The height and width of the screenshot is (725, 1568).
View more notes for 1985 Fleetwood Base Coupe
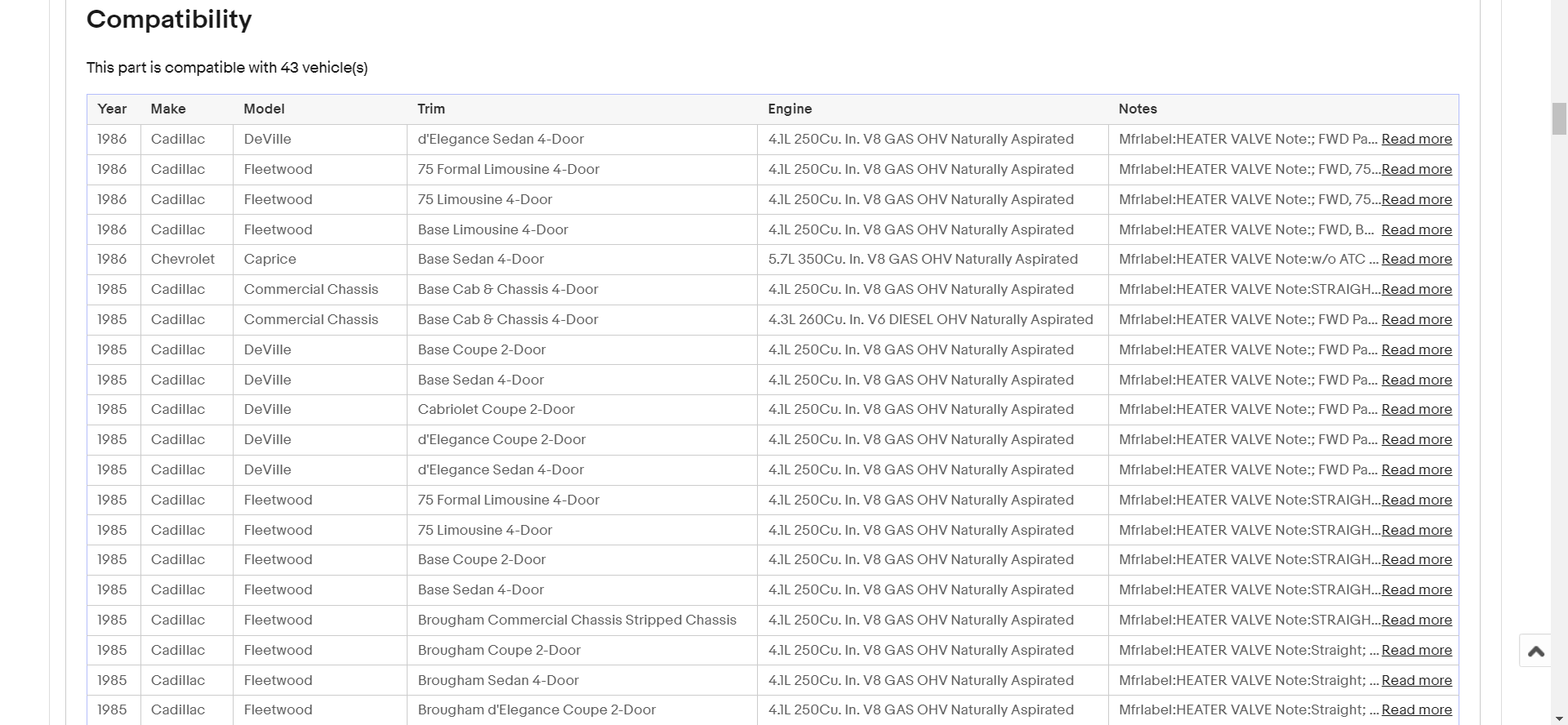(1417, 559)
